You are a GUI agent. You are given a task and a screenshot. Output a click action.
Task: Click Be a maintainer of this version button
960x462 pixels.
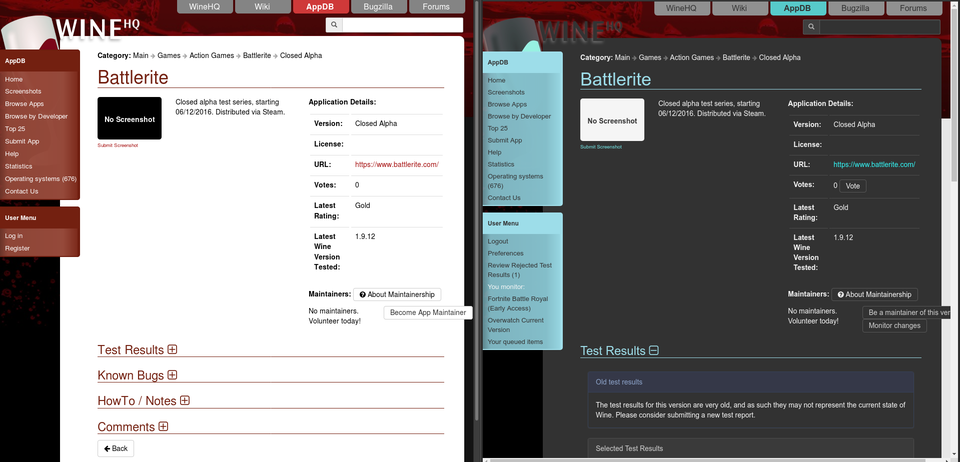(x=907, y=312)
